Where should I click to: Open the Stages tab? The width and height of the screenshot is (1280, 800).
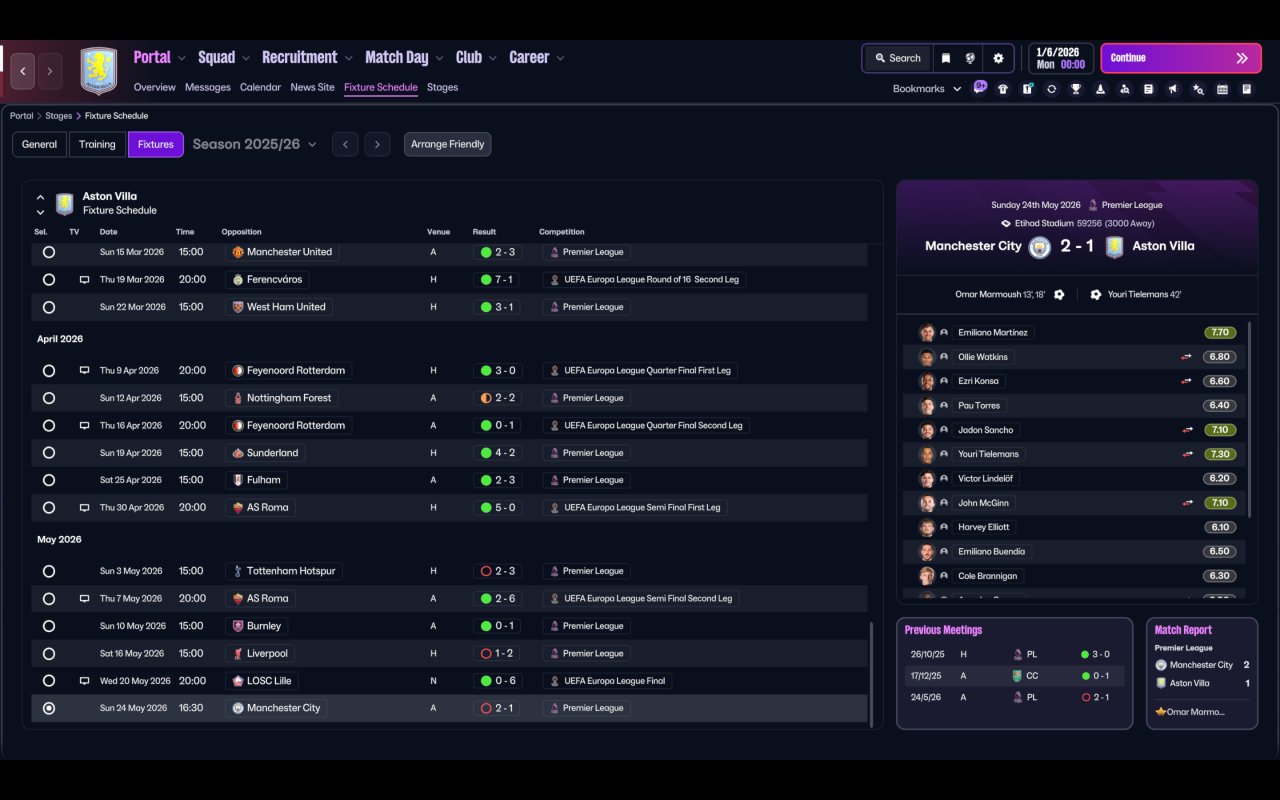[x=442, y=88]
